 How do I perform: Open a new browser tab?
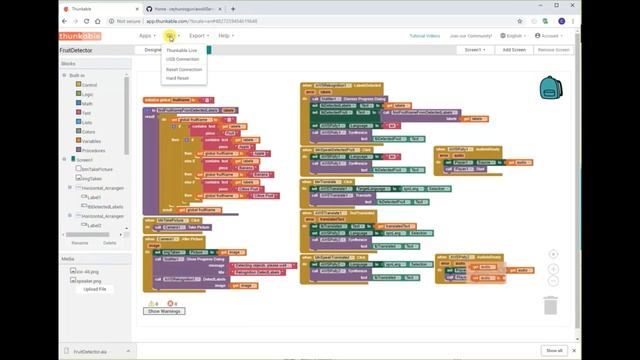233,9
